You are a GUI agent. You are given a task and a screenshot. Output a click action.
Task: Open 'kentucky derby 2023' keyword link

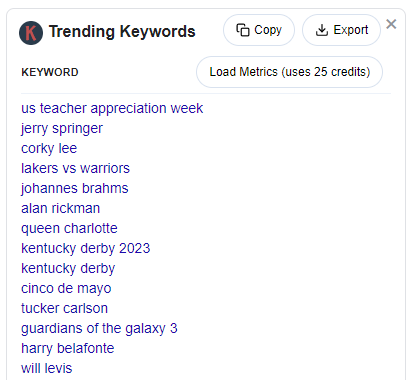[86, 248]
